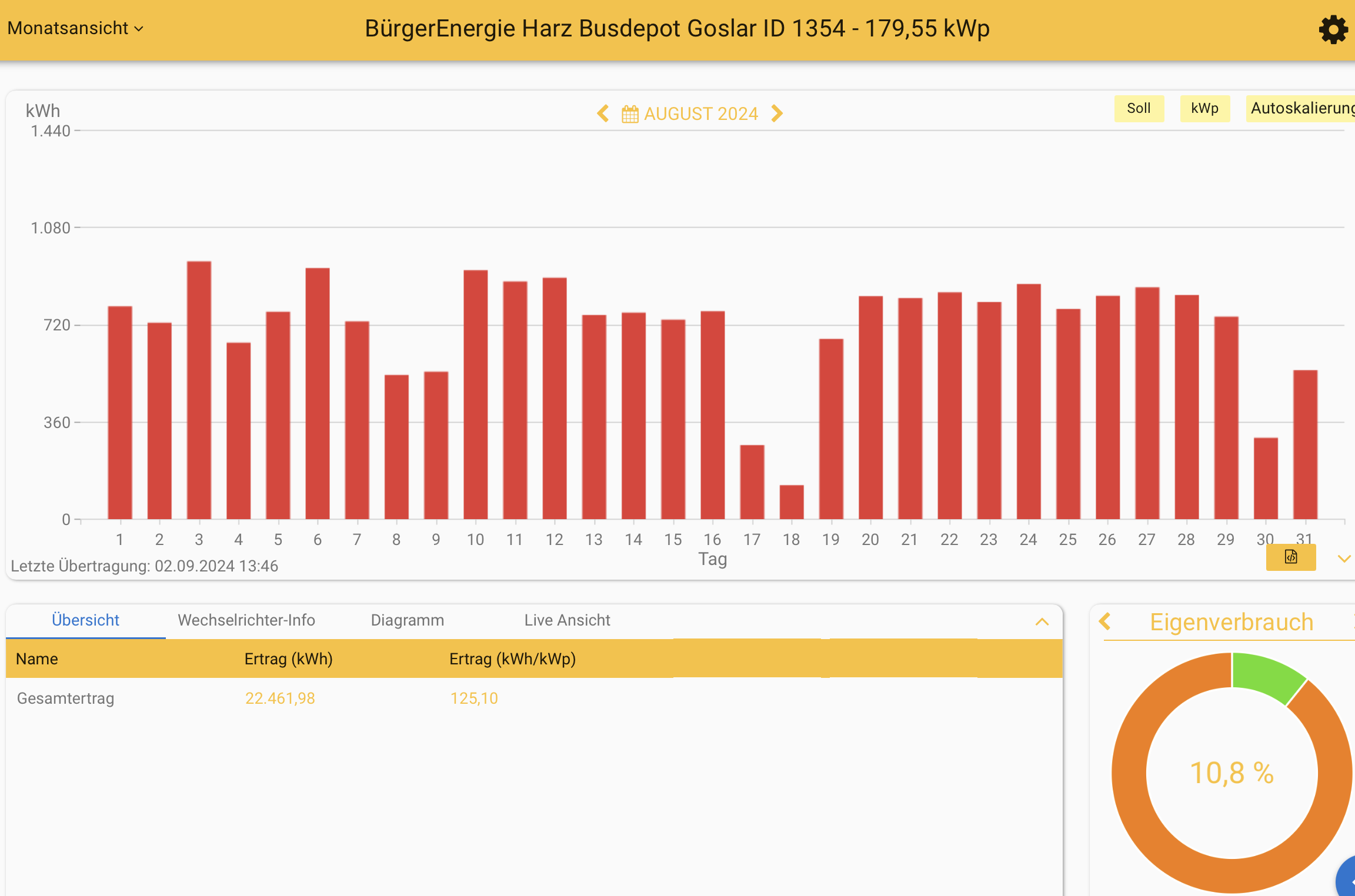Image resolution: width=1355 pixels, height=896 pixels.
Task: Open the settings gear icon
Action: pos(1333,29)
